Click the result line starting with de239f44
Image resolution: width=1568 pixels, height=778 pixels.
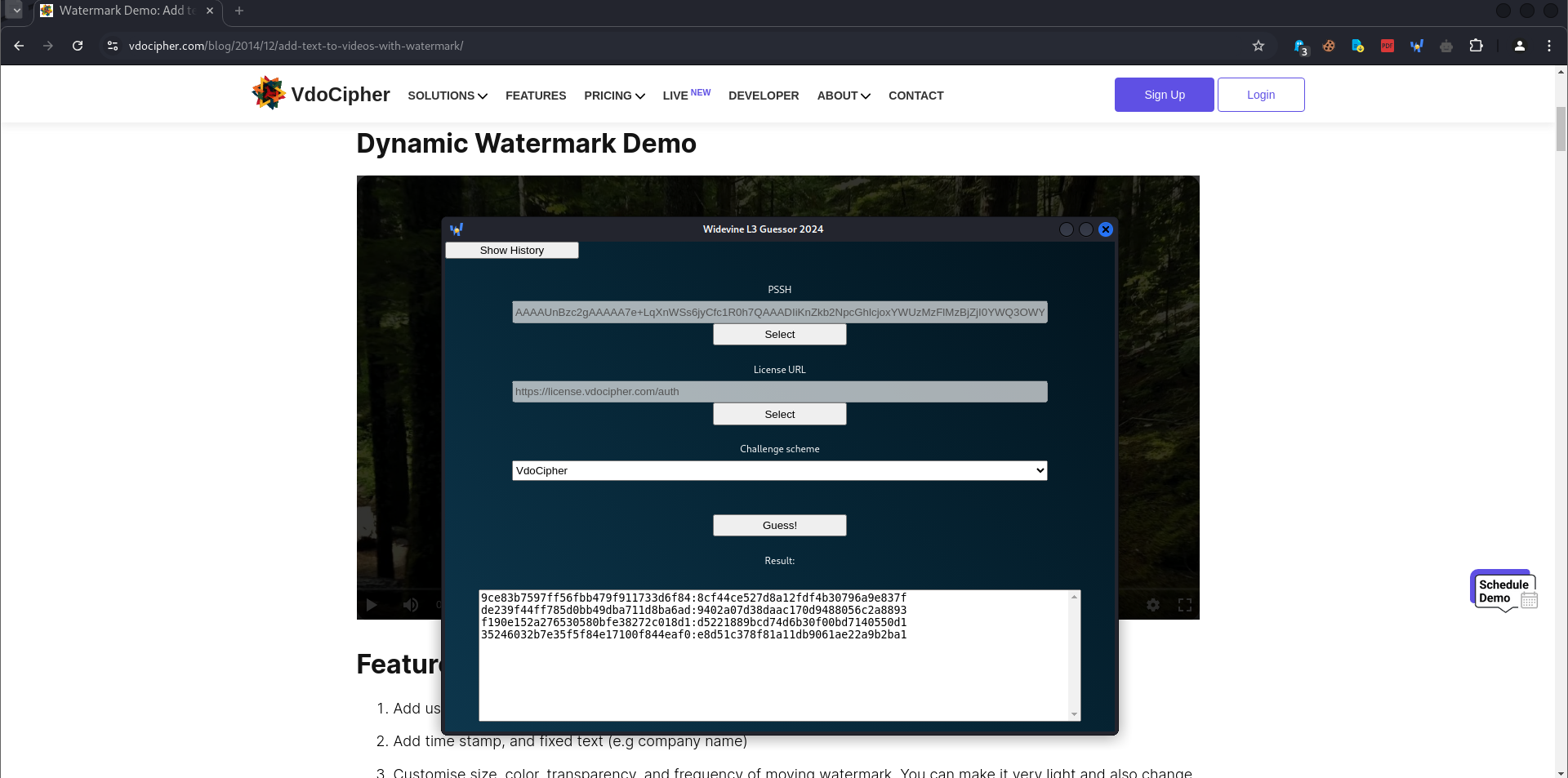(x=693, y=610)
